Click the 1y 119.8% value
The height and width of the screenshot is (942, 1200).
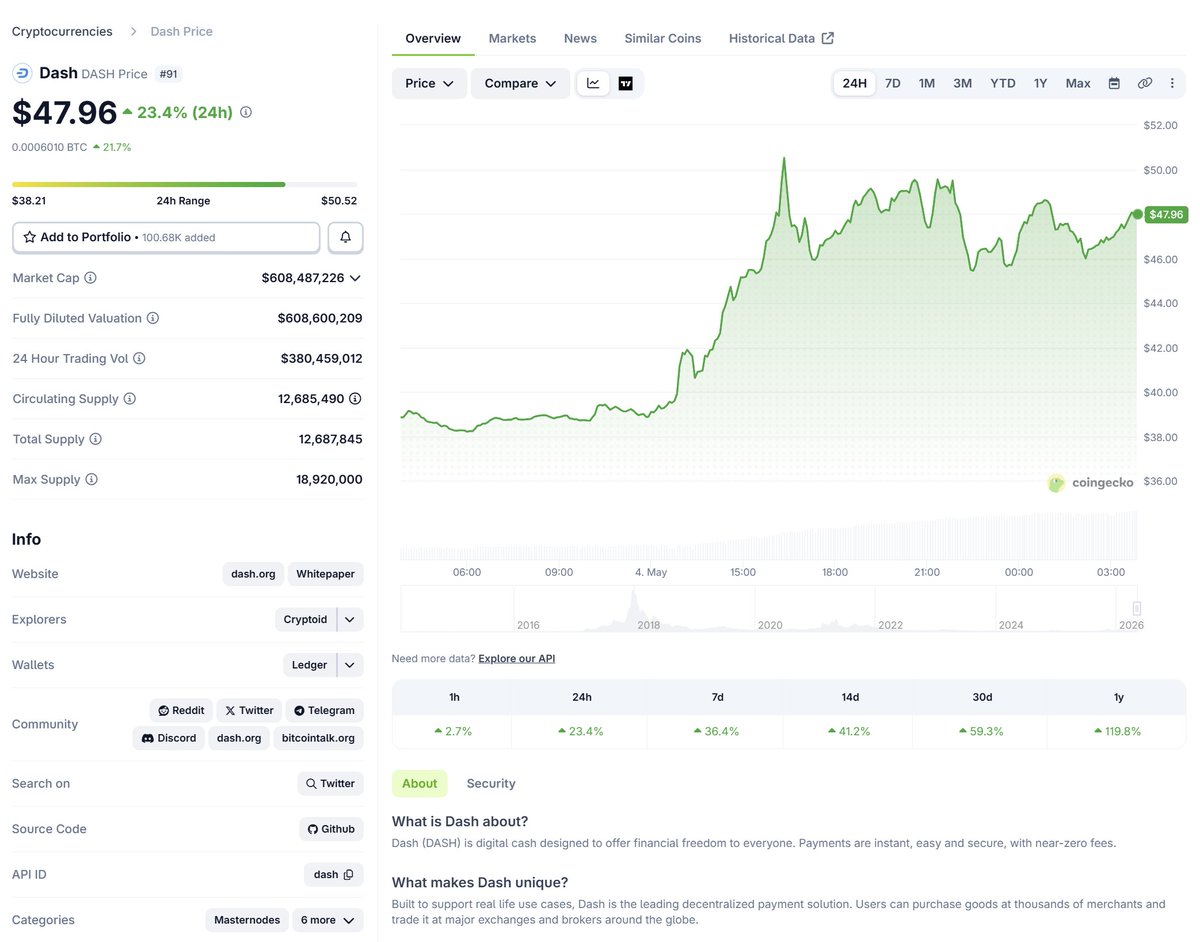[1118, 731]
